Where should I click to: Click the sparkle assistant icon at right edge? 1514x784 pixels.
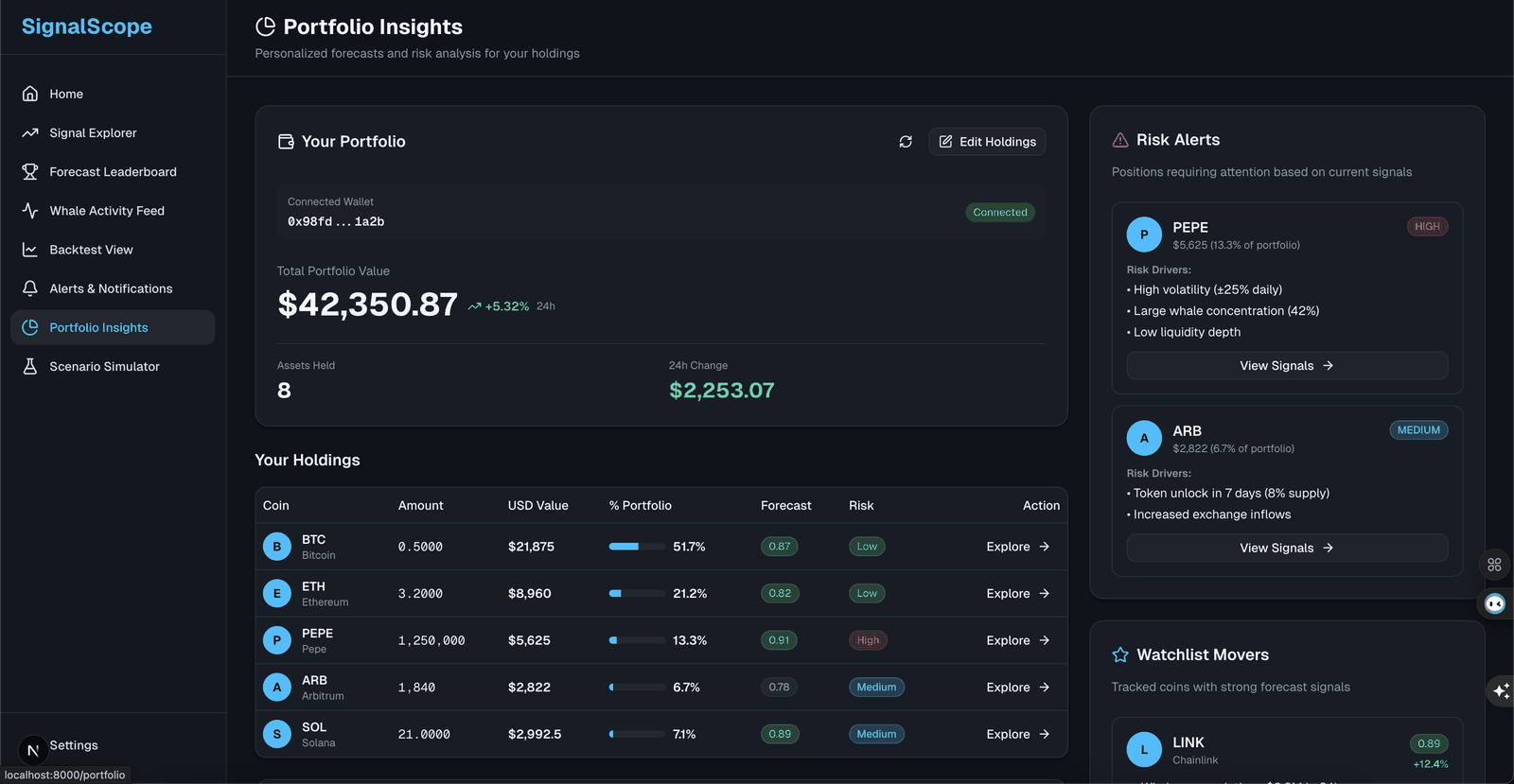(1501, 691)
